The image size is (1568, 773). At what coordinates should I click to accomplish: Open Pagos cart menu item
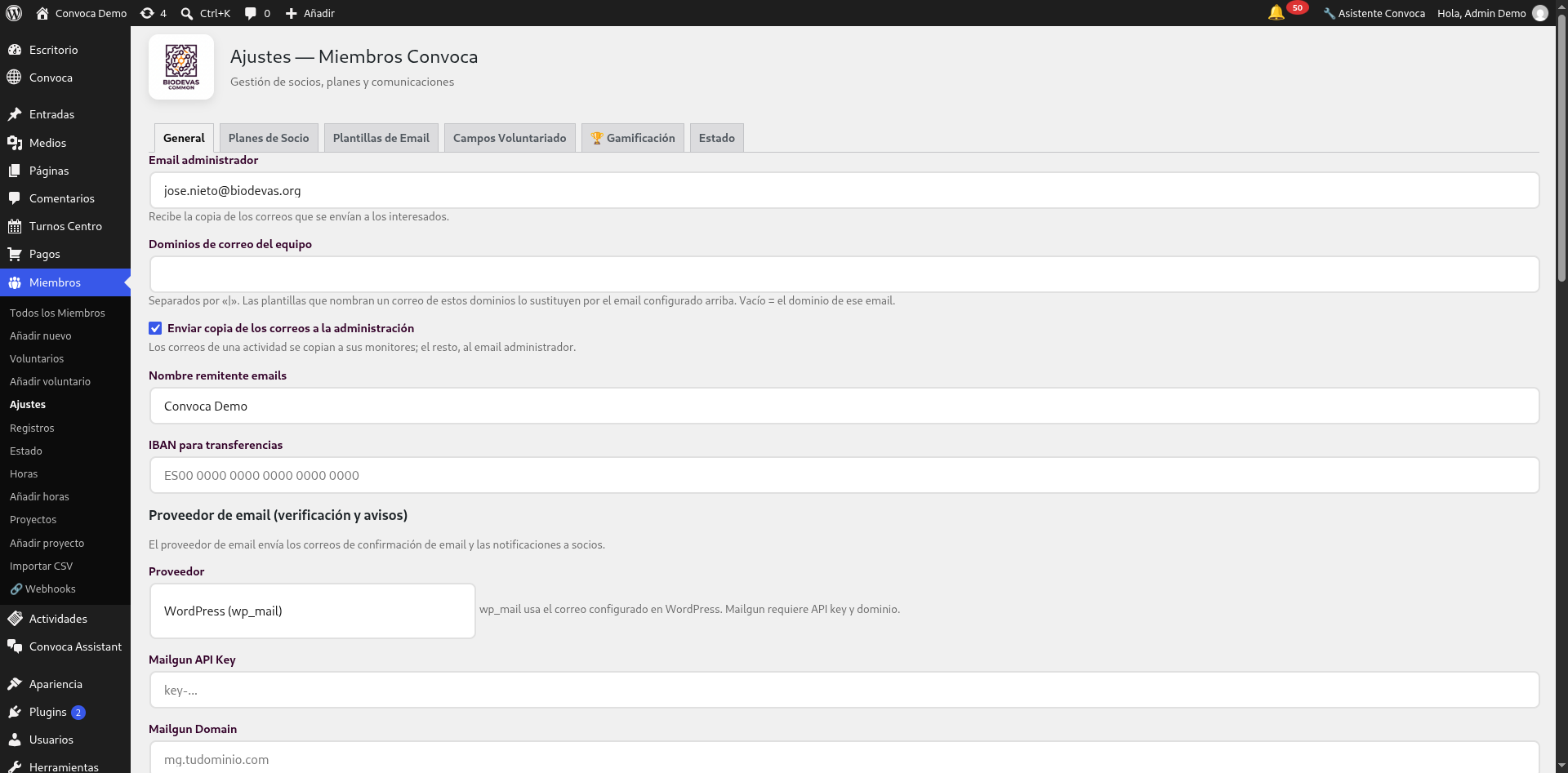click(65, 254)
